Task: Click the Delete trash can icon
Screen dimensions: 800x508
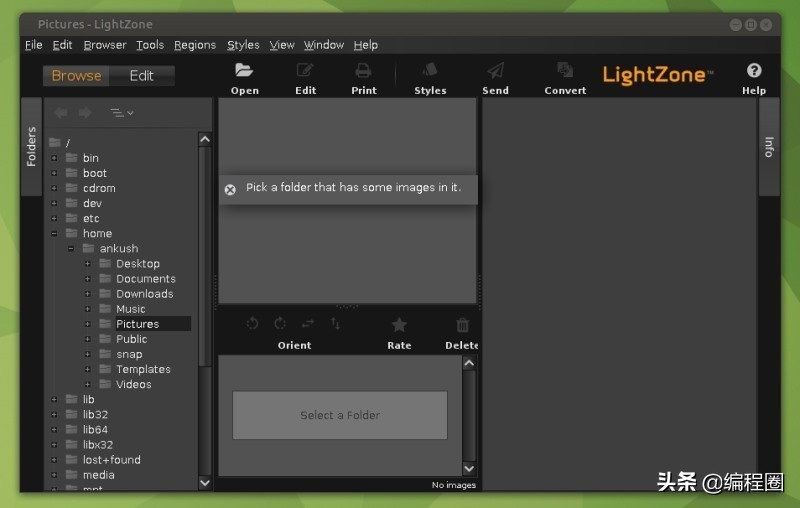Action: [x=462, y=324]
